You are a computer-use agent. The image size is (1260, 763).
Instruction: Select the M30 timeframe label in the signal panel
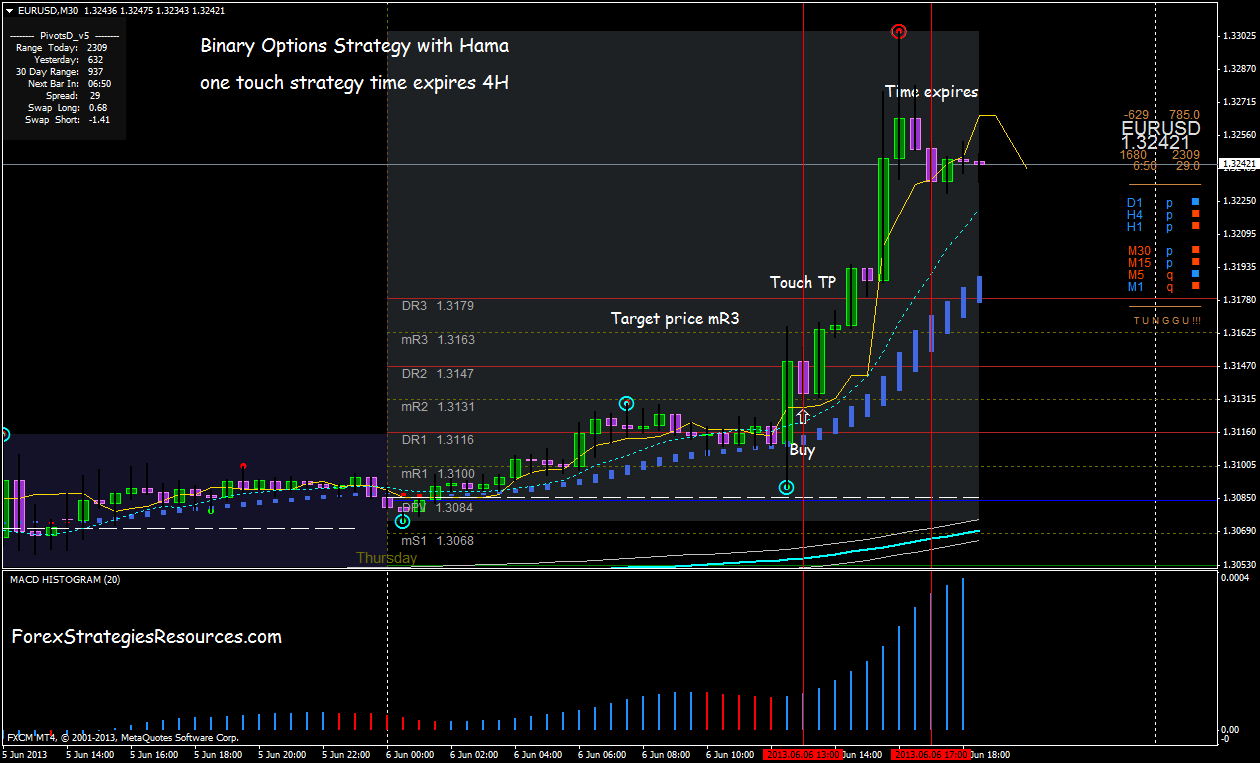(x=1138, y=251)
